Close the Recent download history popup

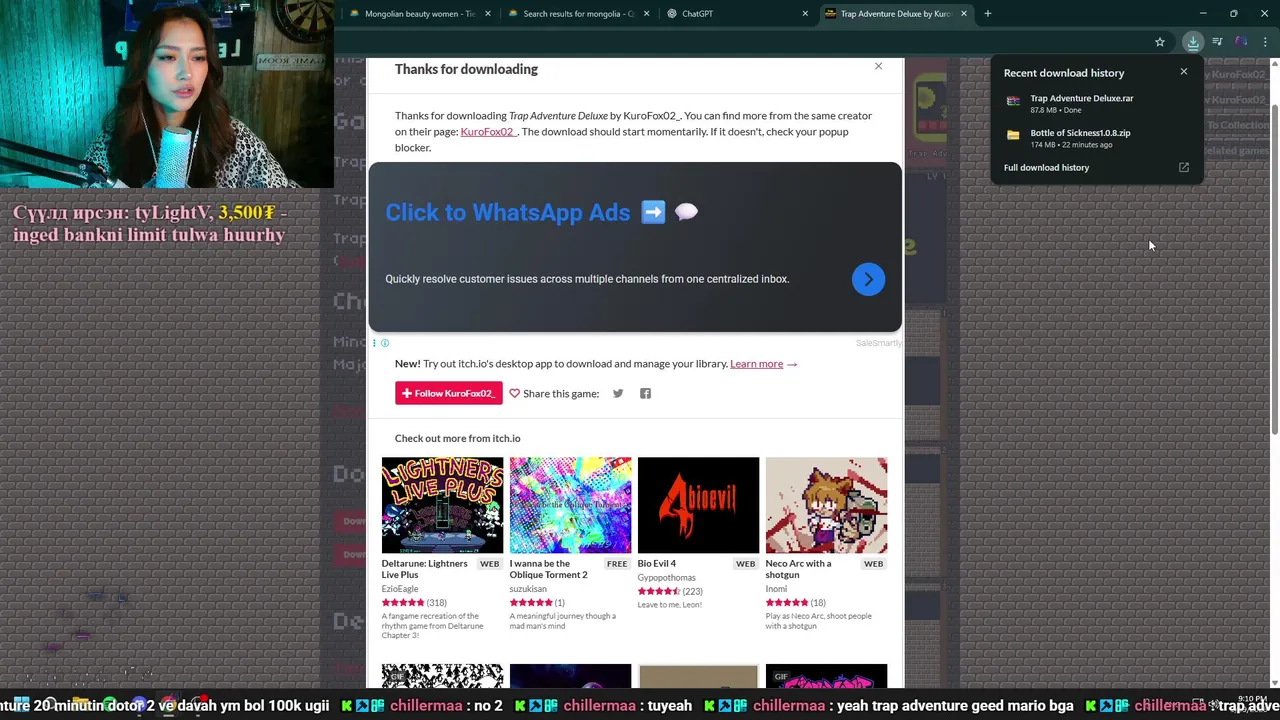(1184, 72)
